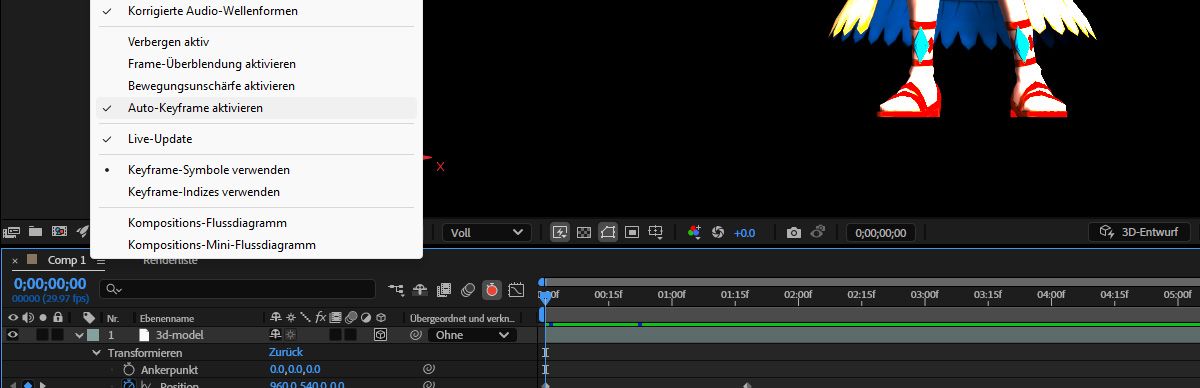This screenshot has height=388, width=1200.
Task: Click lock column header icon
Action: click(58, 318)
